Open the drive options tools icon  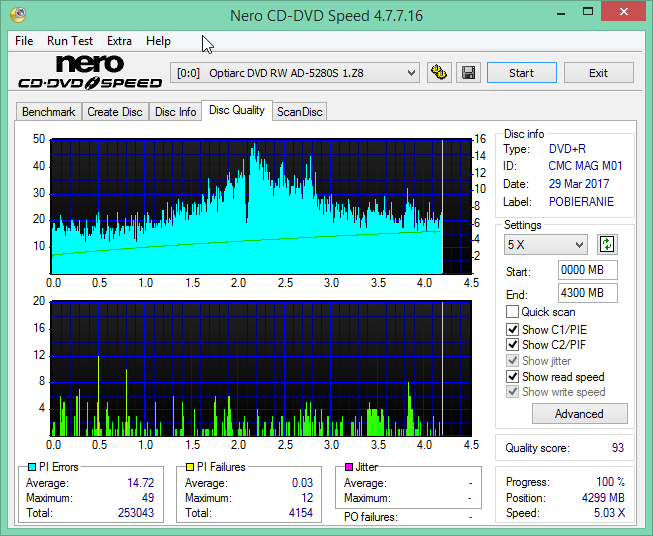pyautogui.click(x=439, y=73)
